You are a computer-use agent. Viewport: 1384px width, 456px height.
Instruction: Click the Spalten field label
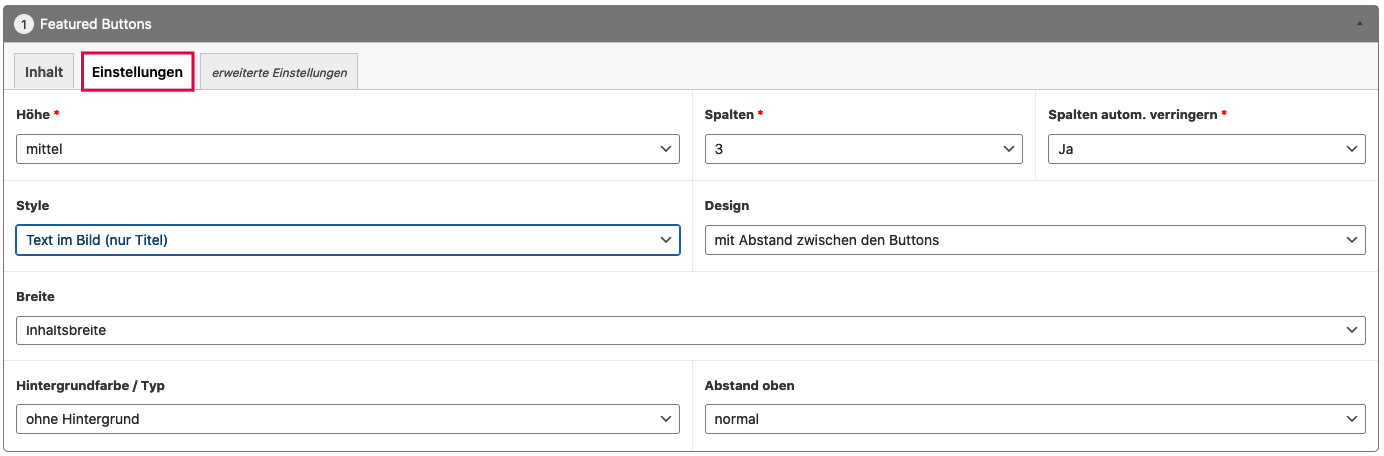point(729,115)
